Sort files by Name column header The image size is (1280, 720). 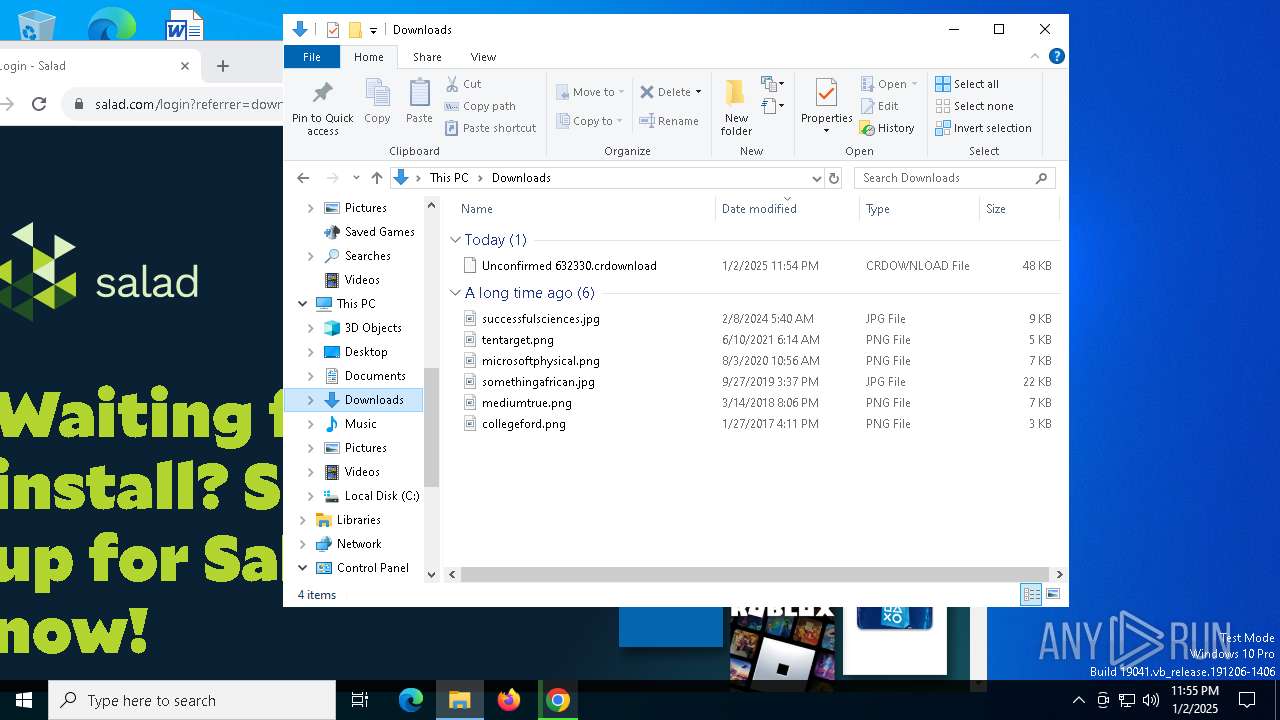tap(584, 209)
